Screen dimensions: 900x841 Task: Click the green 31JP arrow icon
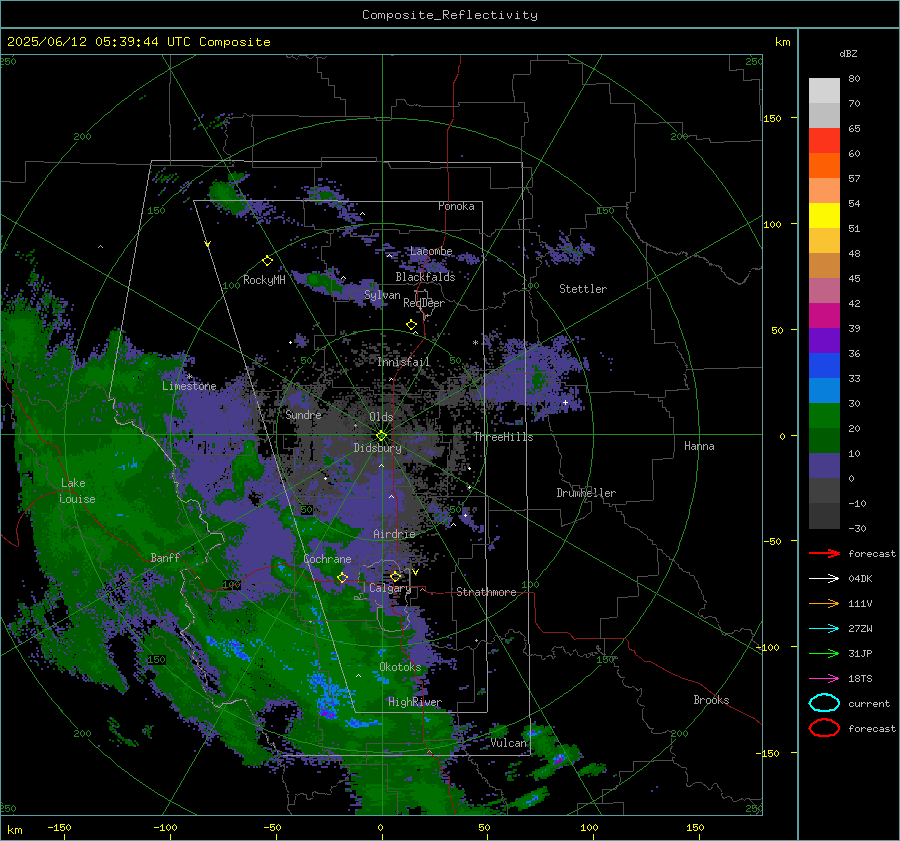824,653
